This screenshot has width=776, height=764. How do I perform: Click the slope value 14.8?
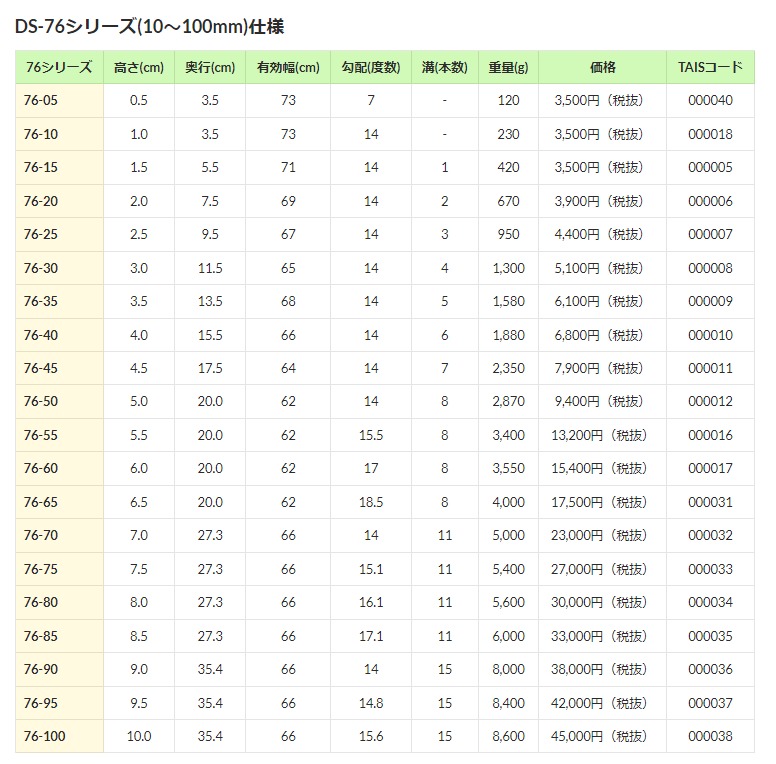tap(371, 703)
